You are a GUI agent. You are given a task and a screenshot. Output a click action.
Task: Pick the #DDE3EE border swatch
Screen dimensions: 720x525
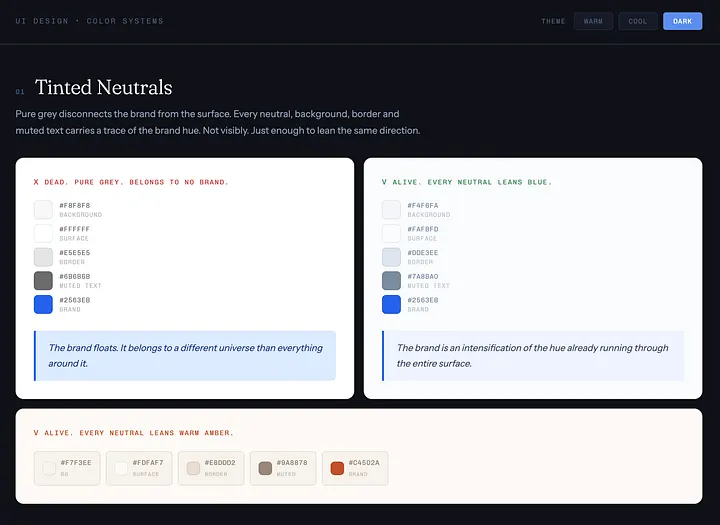(391, 257)
